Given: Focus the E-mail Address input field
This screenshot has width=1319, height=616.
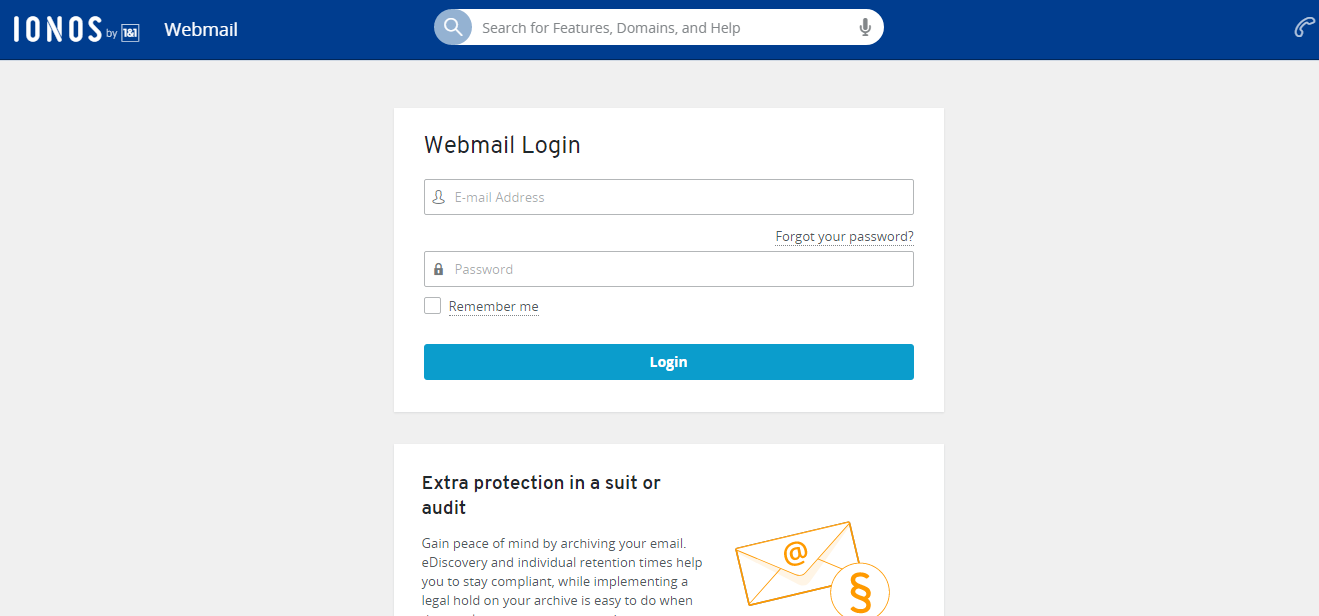Looking at the screenshot, I should [669, 197].
